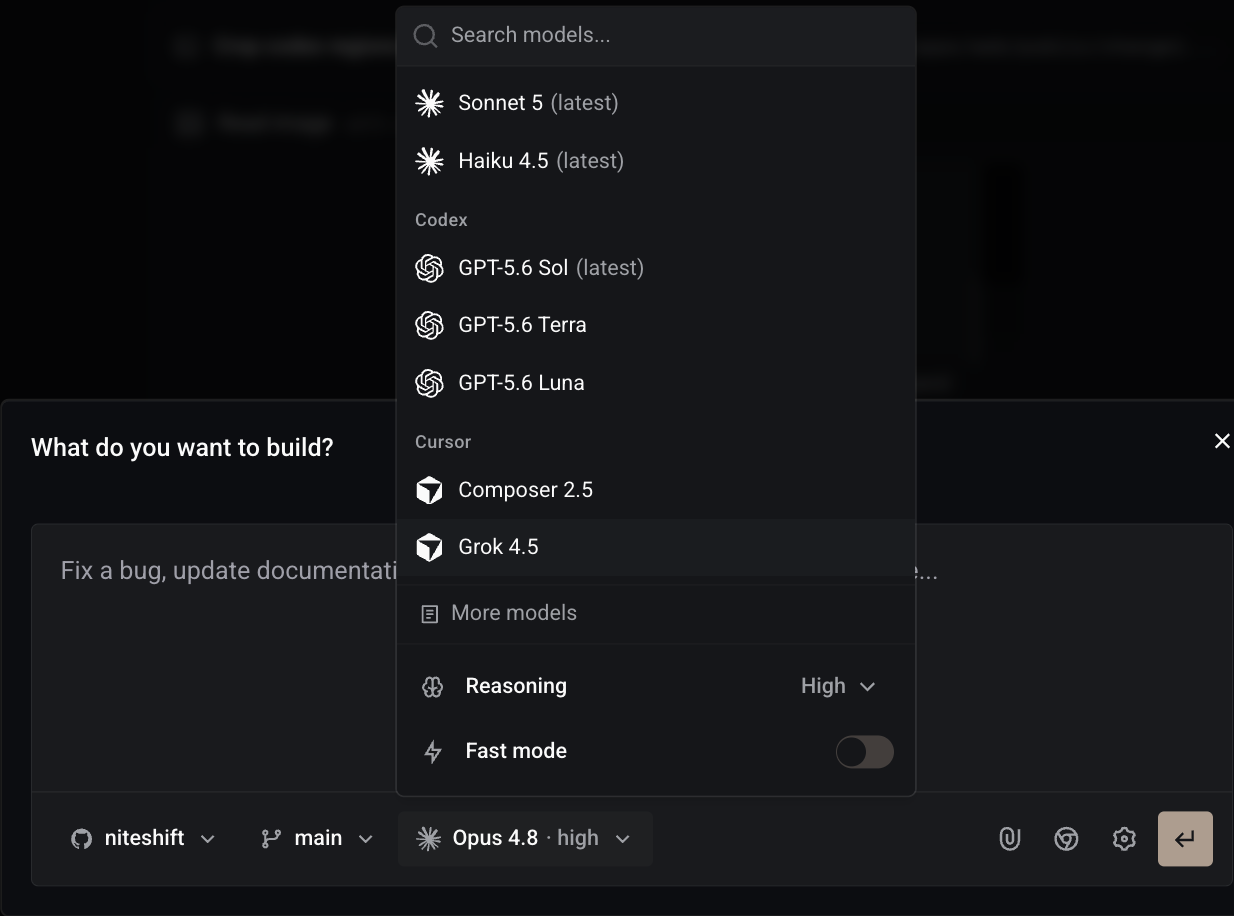
Task: Click the search magnifier icon
Action: point(425,36)
